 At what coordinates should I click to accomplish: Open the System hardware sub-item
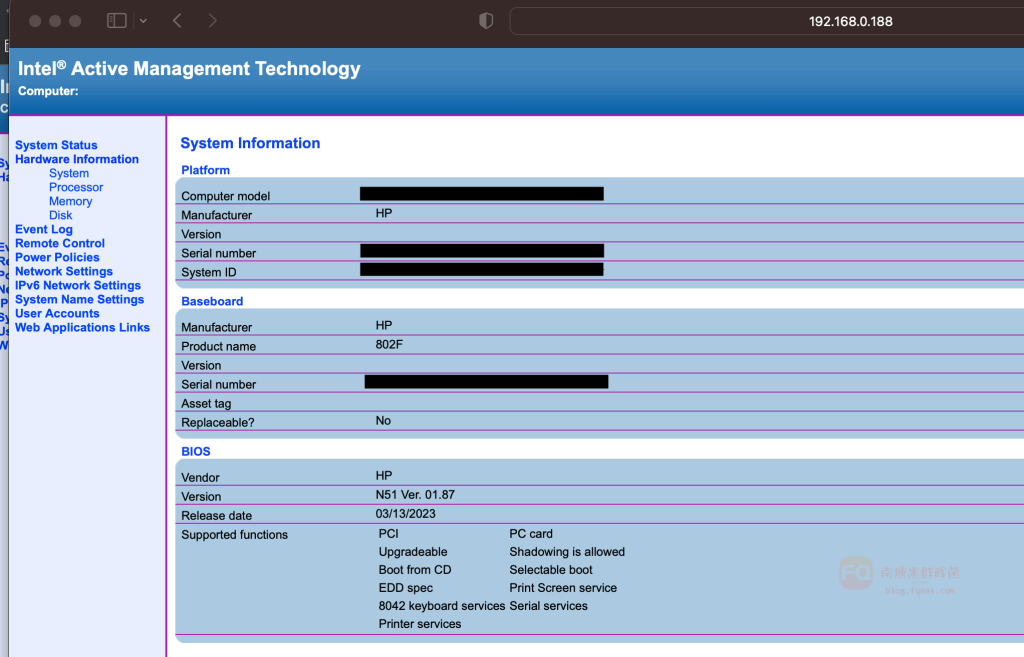tap(69, 173)
